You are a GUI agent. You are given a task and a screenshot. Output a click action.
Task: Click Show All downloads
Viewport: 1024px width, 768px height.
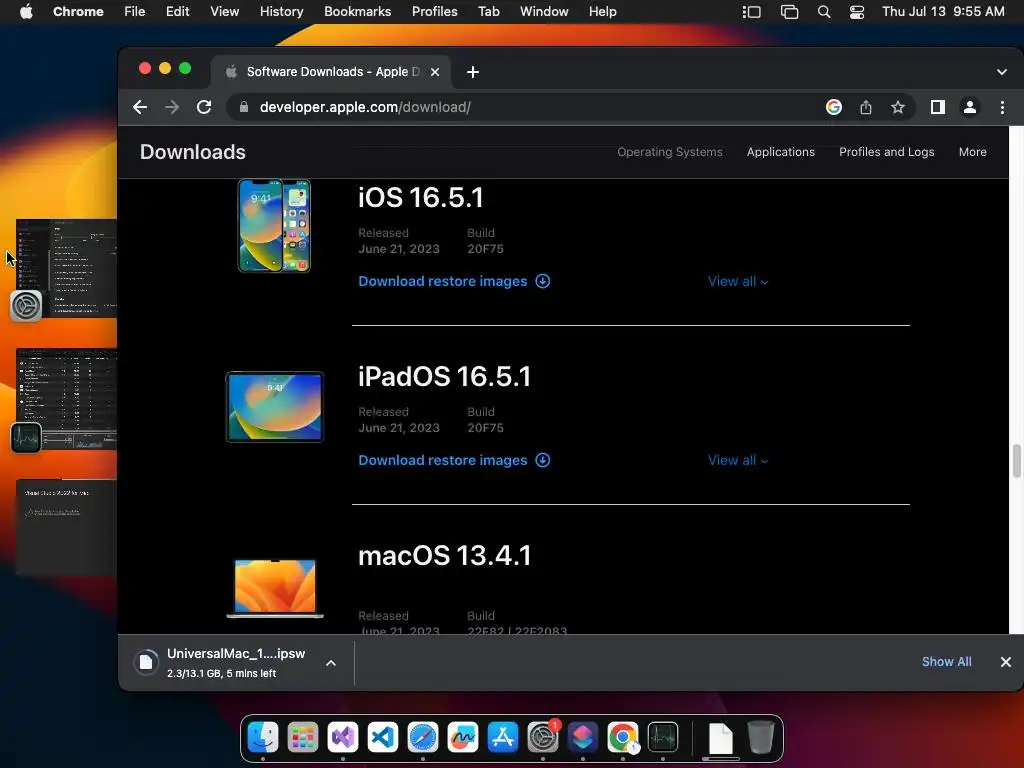coord(946,662)
